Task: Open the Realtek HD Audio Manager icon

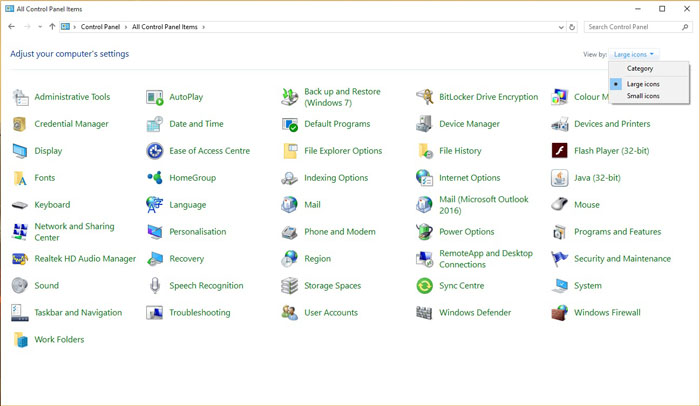Action: point(20,259)
